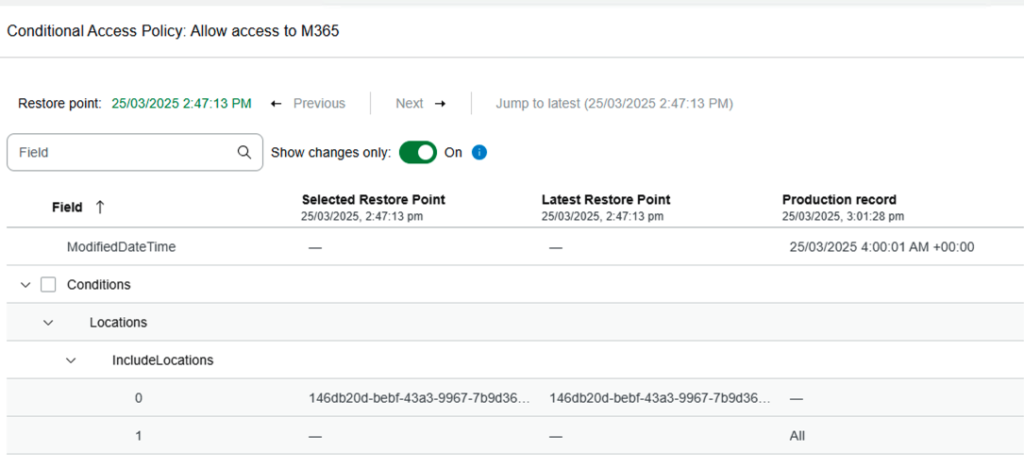Viewport: 1024px width, 468px height.
Task: Click the blue info icon
Action: [x=479, y=153]
